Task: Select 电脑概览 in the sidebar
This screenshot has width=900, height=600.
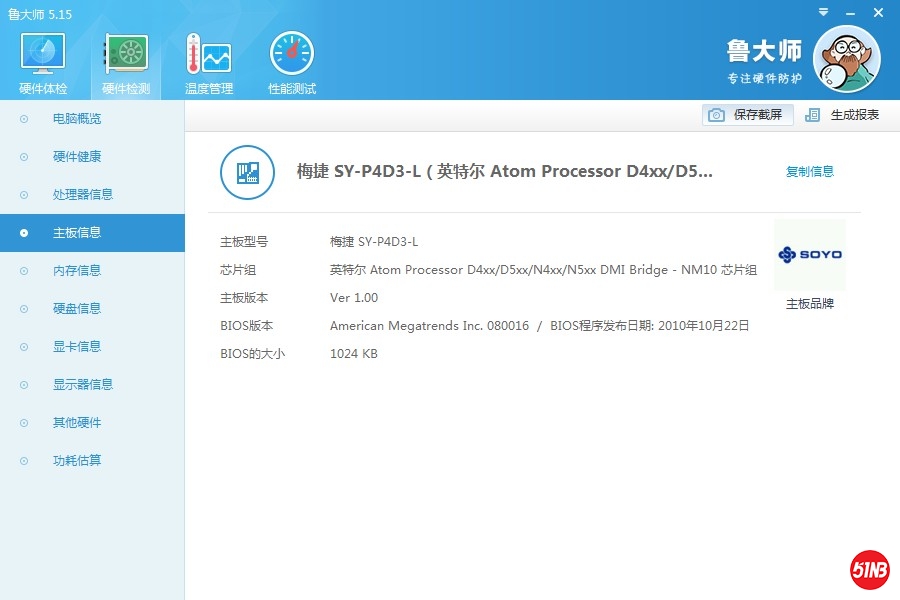Action: (77, 119)
